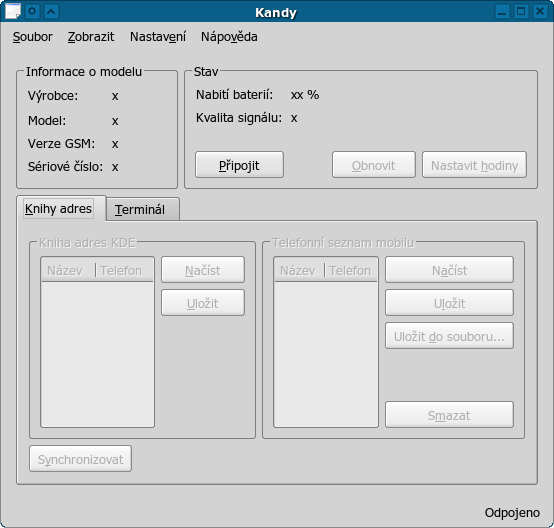
Task: Click the Připojit button
Action: click(x=239, y=165)
